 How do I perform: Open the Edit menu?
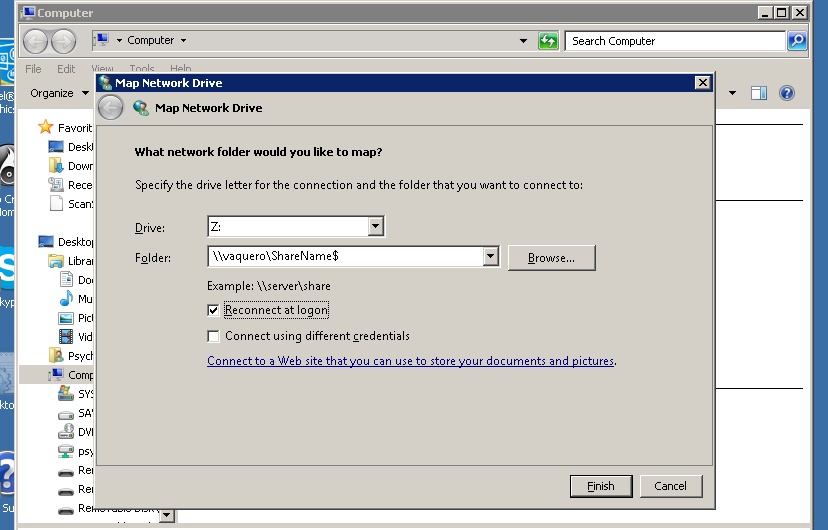tap(66, 69)
